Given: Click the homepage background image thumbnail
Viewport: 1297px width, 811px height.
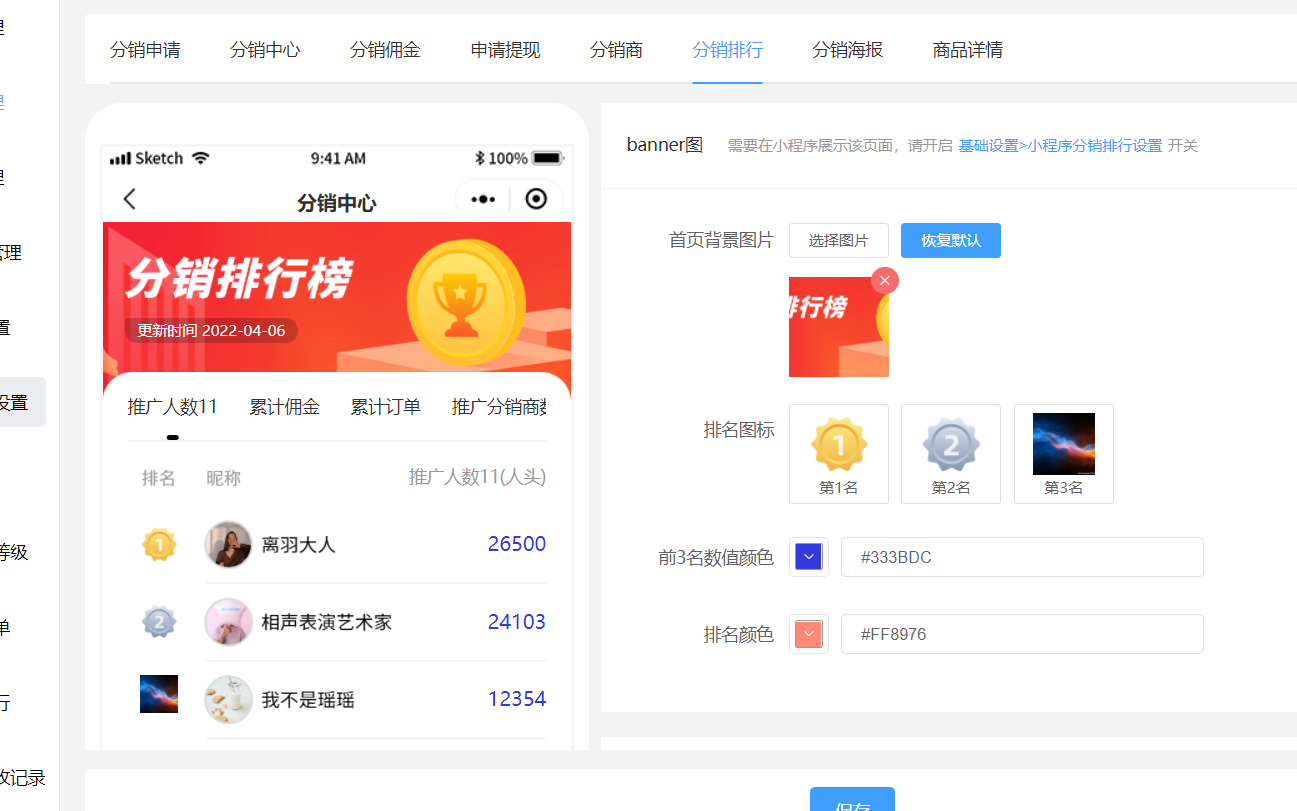Looking at the screenshot, I should tap(839, 327).
